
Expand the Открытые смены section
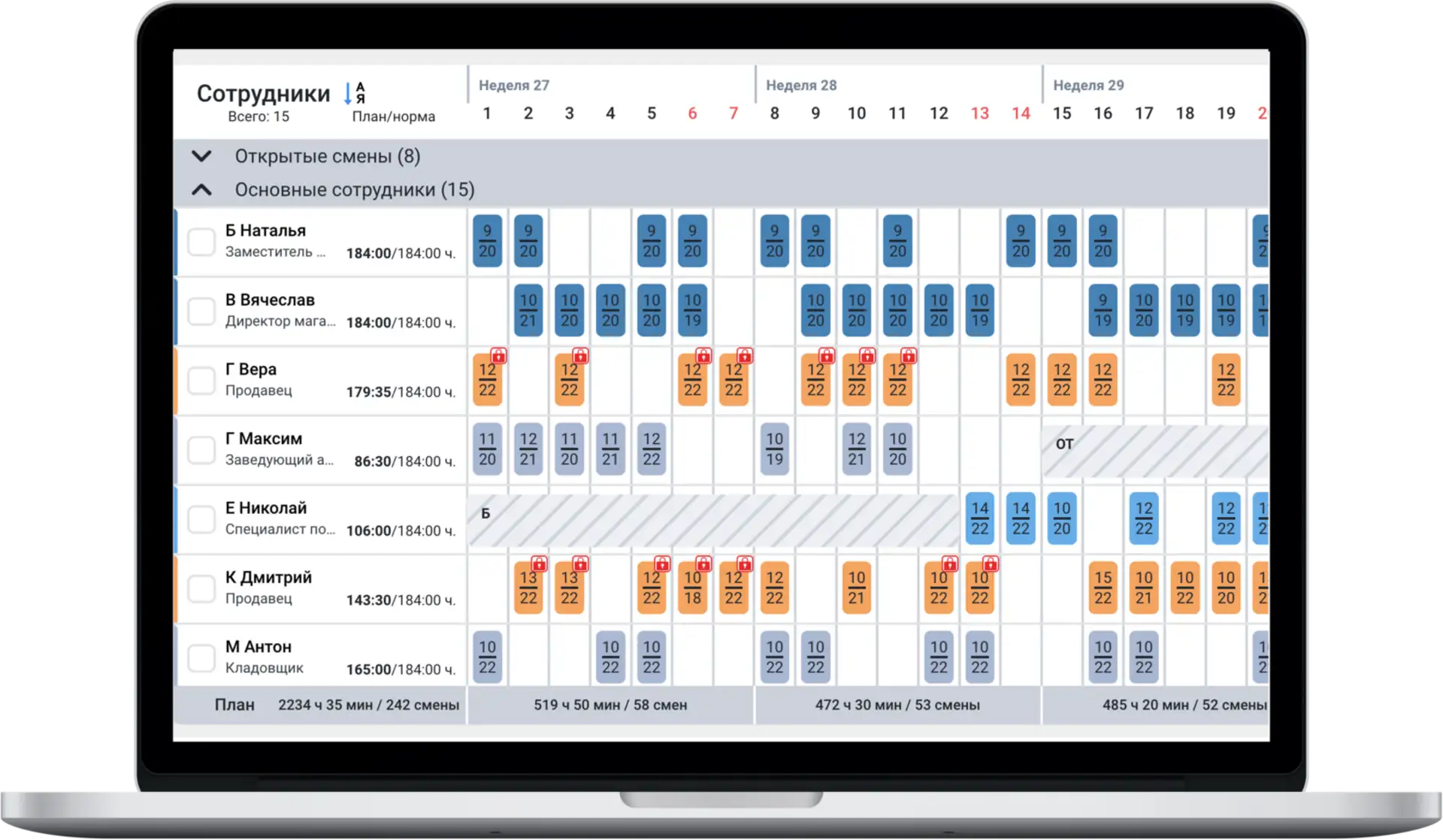coord(201,156)
